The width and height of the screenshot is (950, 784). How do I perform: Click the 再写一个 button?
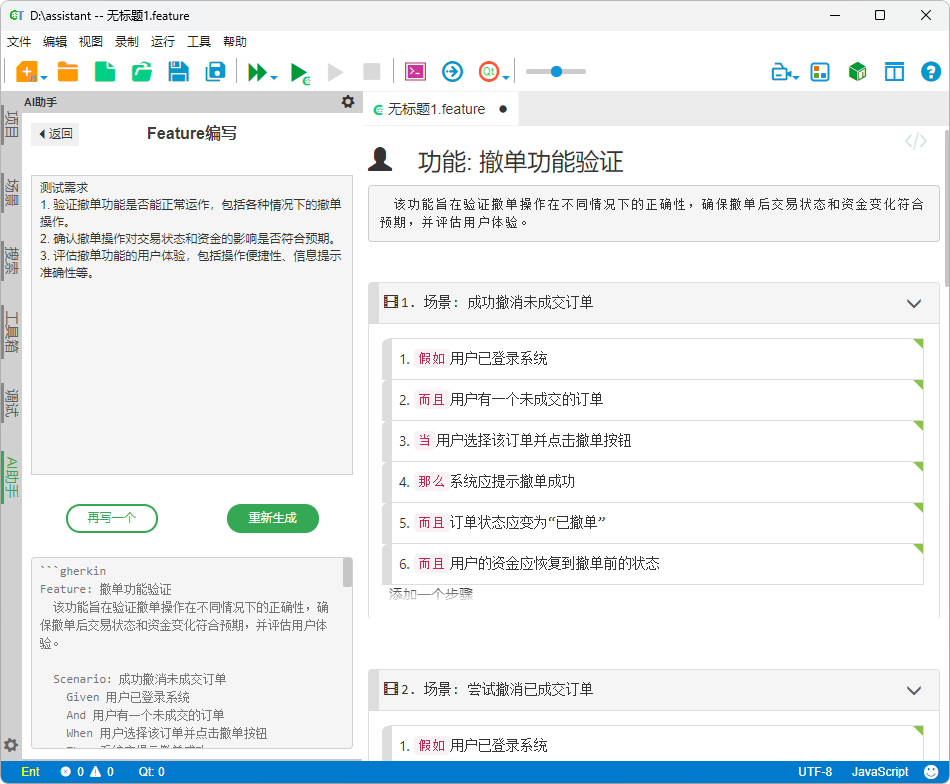click(112, 518)
